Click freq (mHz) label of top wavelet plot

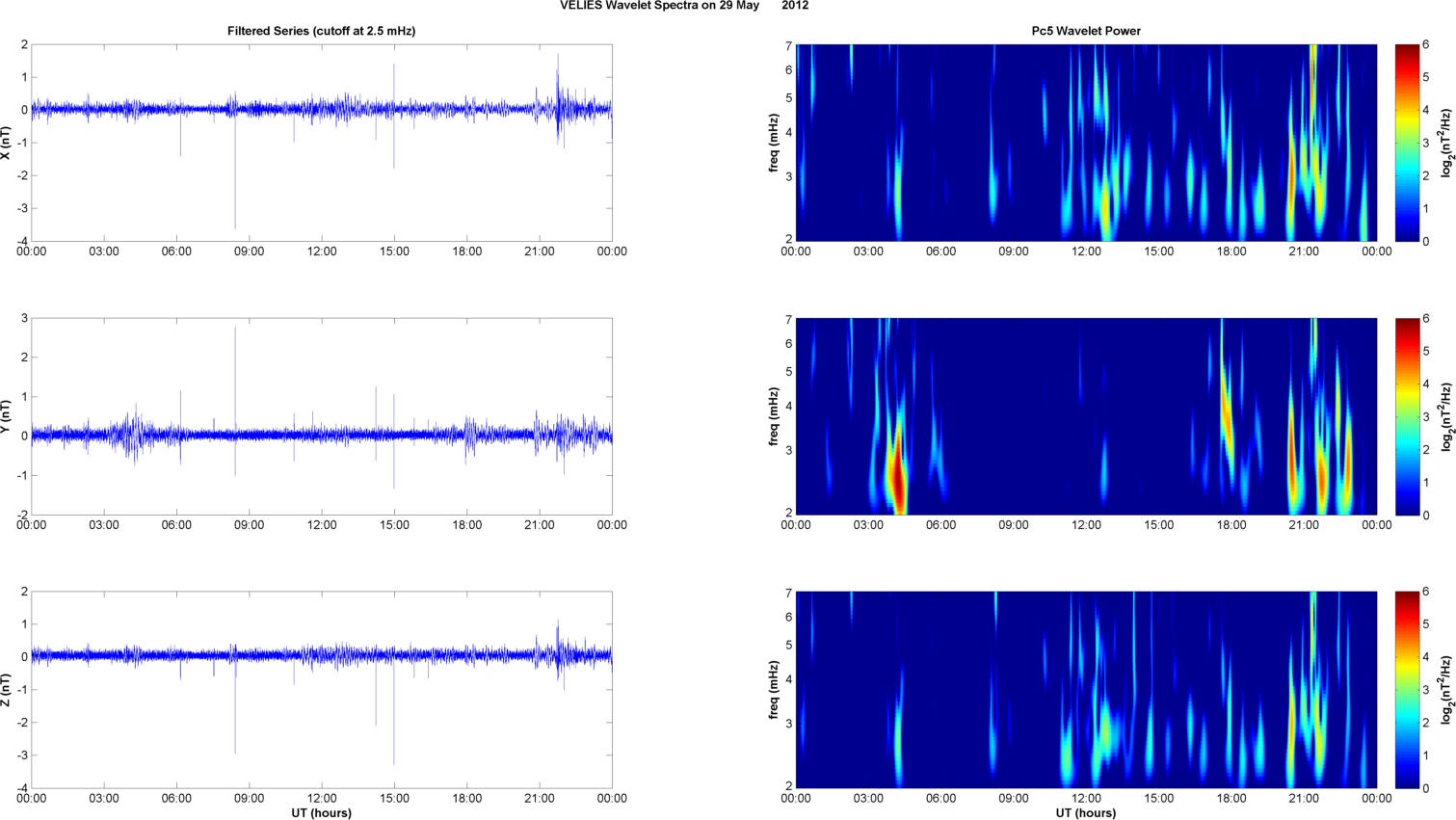773,143
